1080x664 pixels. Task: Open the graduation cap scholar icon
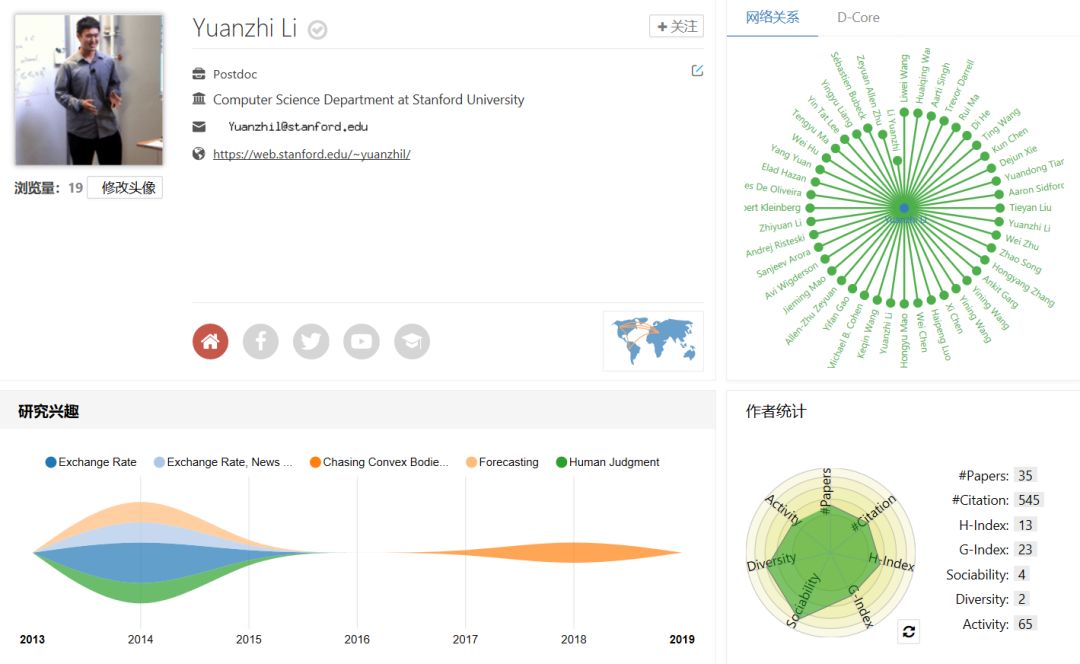tap(412, 341)
